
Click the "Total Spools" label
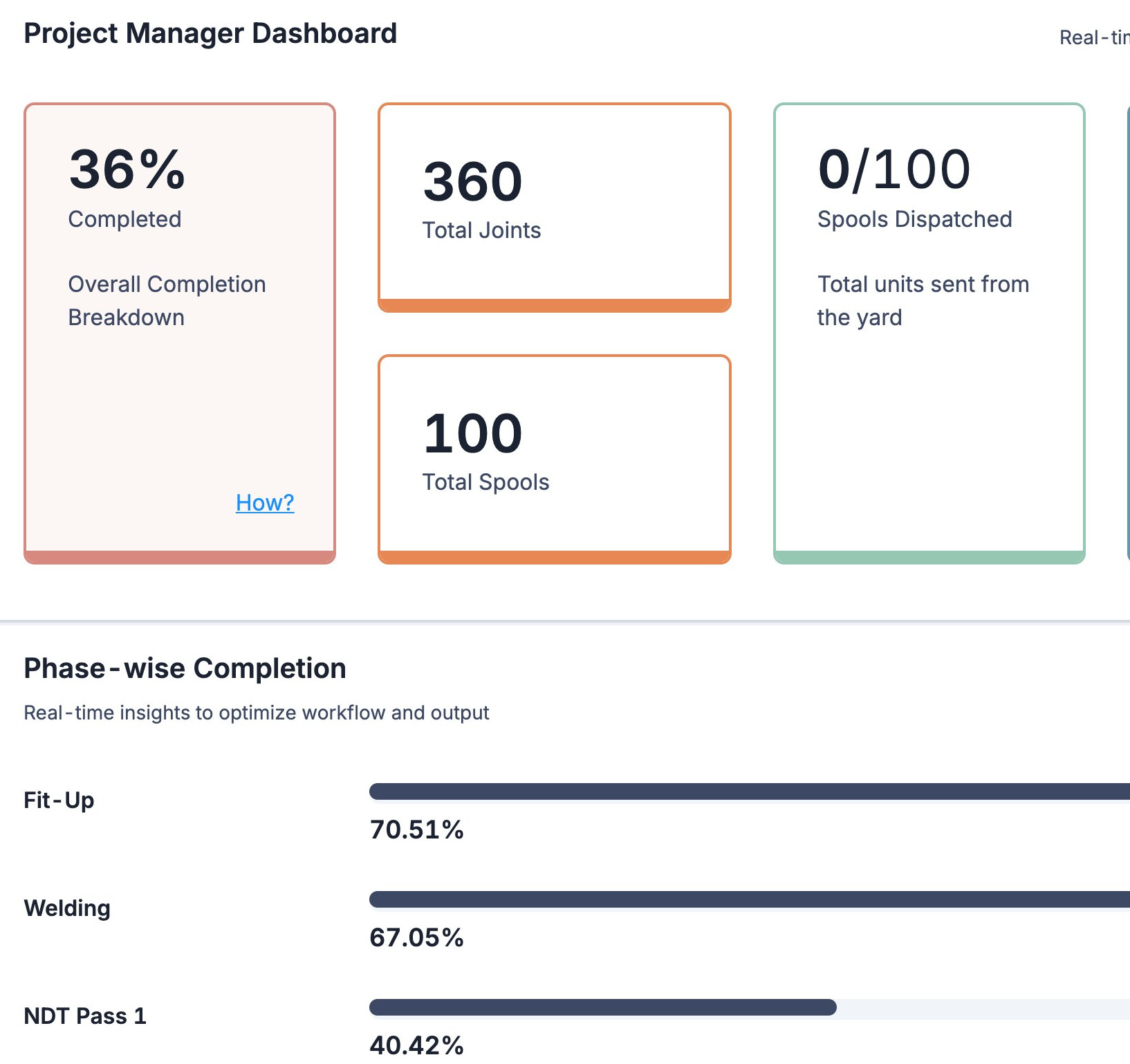[x=485, y=481]
